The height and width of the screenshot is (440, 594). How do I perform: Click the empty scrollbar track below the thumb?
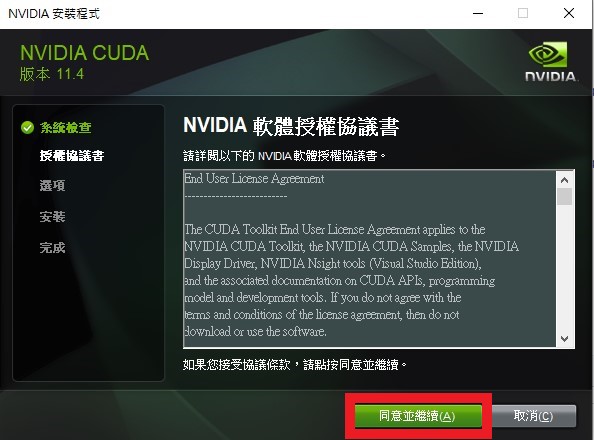tap(564, 267)
